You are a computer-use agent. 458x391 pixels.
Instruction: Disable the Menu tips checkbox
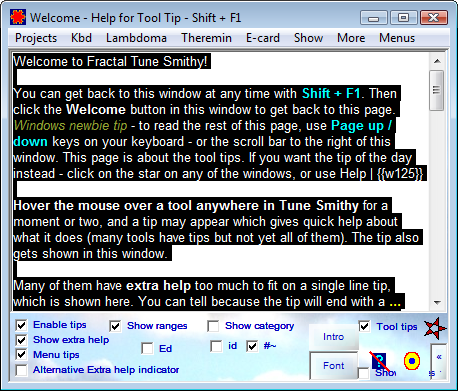click(22, 355)
